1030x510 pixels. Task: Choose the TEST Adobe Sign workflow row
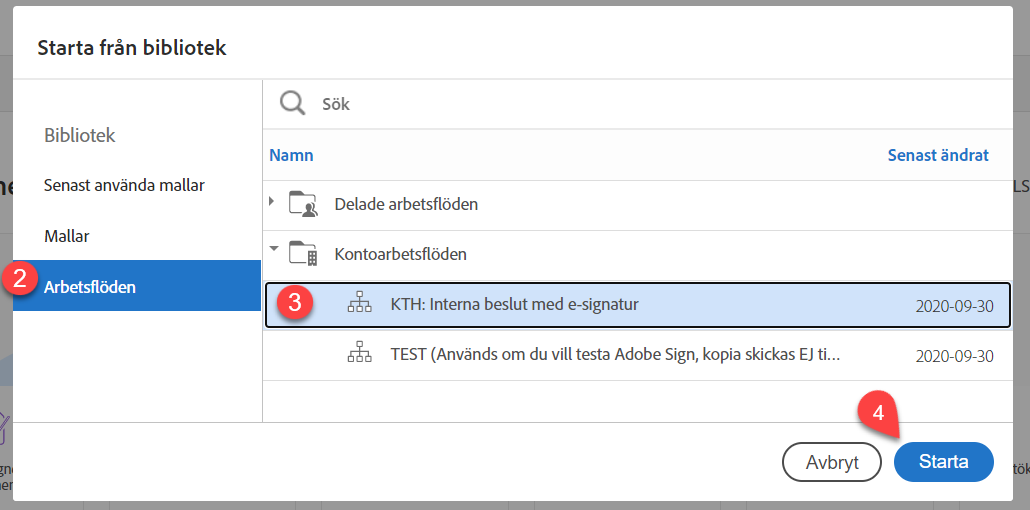pyautogui.click(x=615, y=354)
